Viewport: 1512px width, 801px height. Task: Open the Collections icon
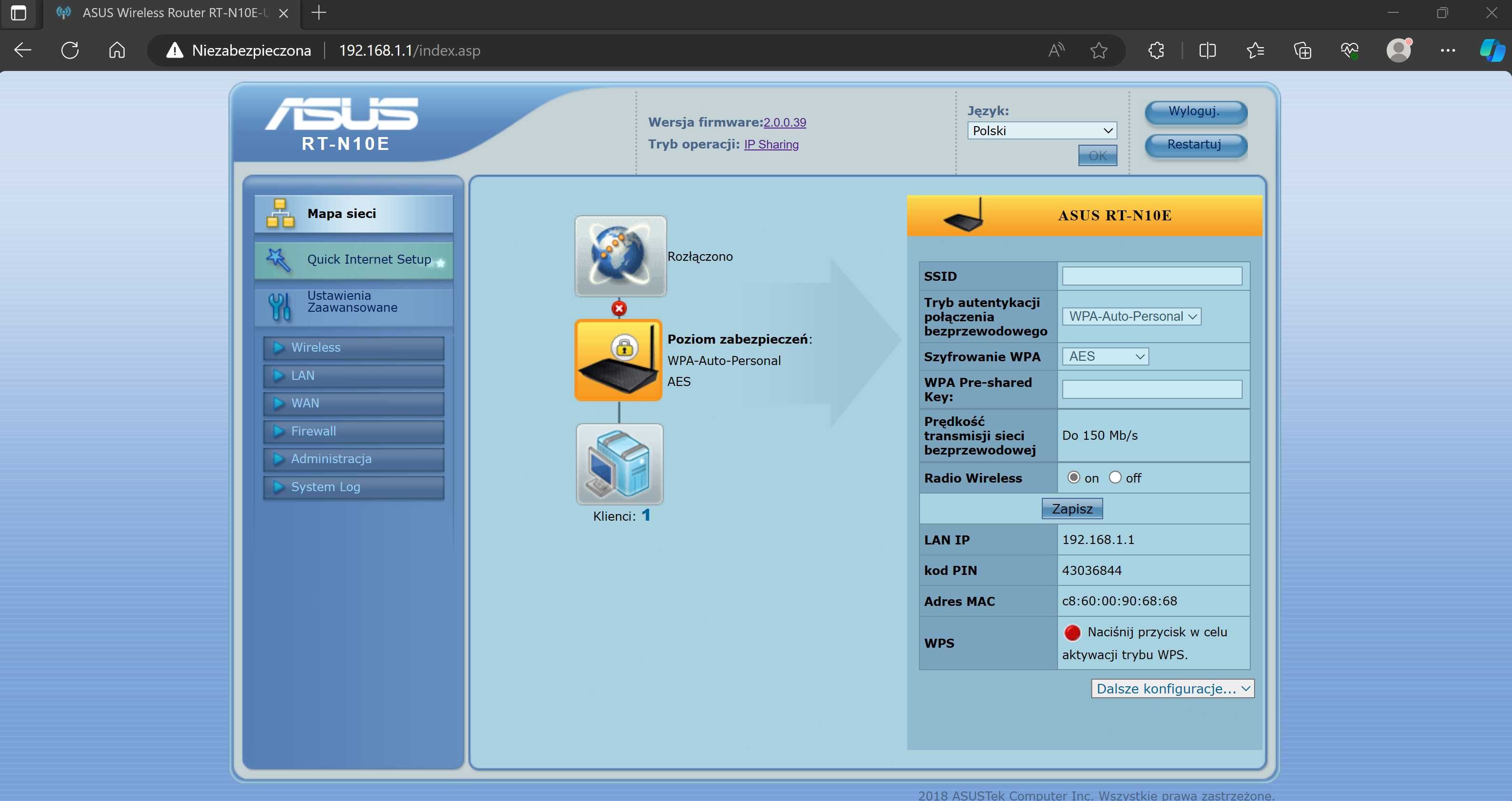pyautogui.click(x=1303, y=50)
